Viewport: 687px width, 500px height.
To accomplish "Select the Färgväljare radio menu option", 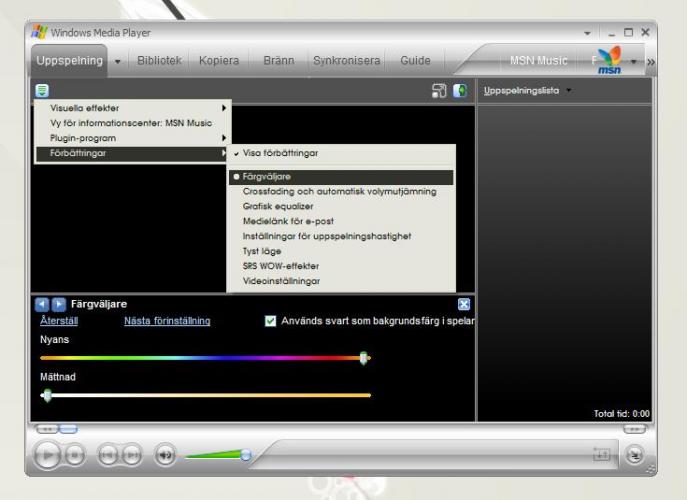I will pyautogui.click(x=266, y=177).
